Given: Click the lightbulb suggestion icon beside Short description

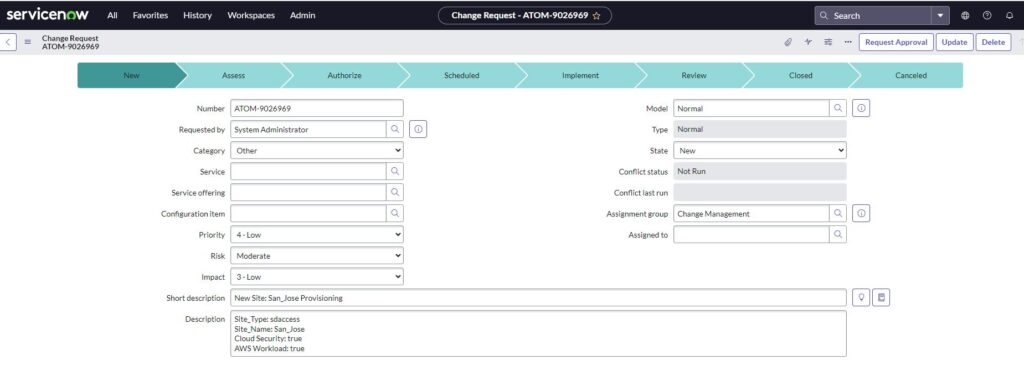Looking at the screenshot, I should coord(861,298).
